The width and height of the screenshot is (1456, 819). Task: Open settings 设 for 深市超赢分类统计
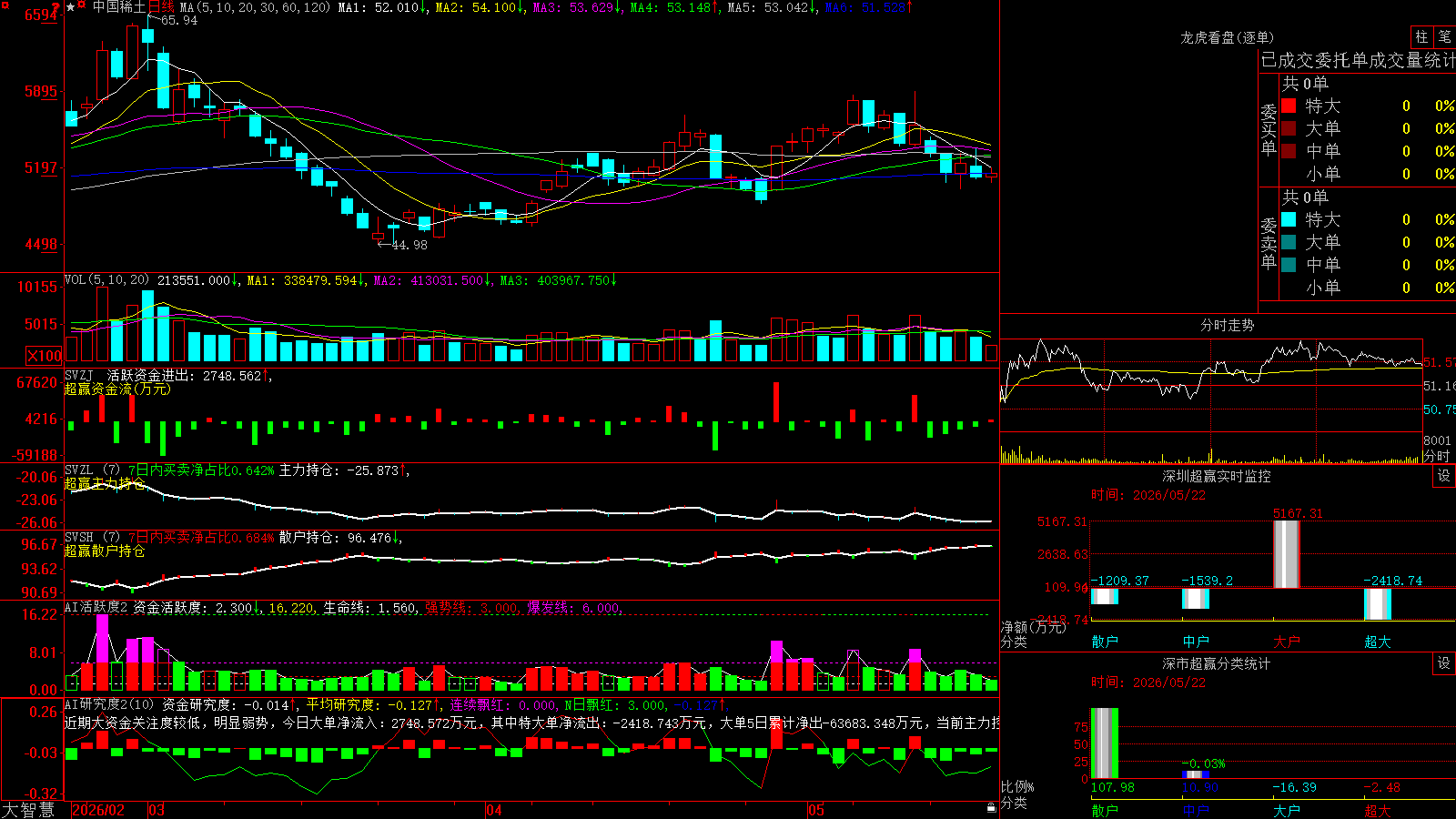[x=1444, y=663]
